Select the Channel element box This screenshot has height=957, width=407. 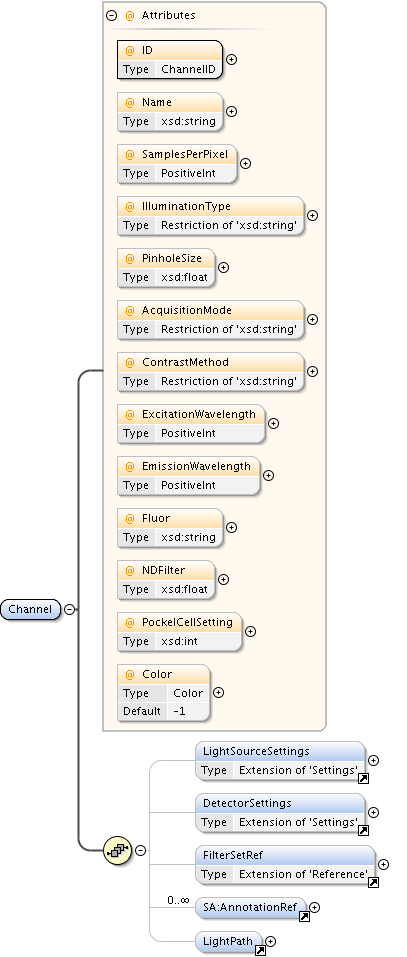pos(31,609)
